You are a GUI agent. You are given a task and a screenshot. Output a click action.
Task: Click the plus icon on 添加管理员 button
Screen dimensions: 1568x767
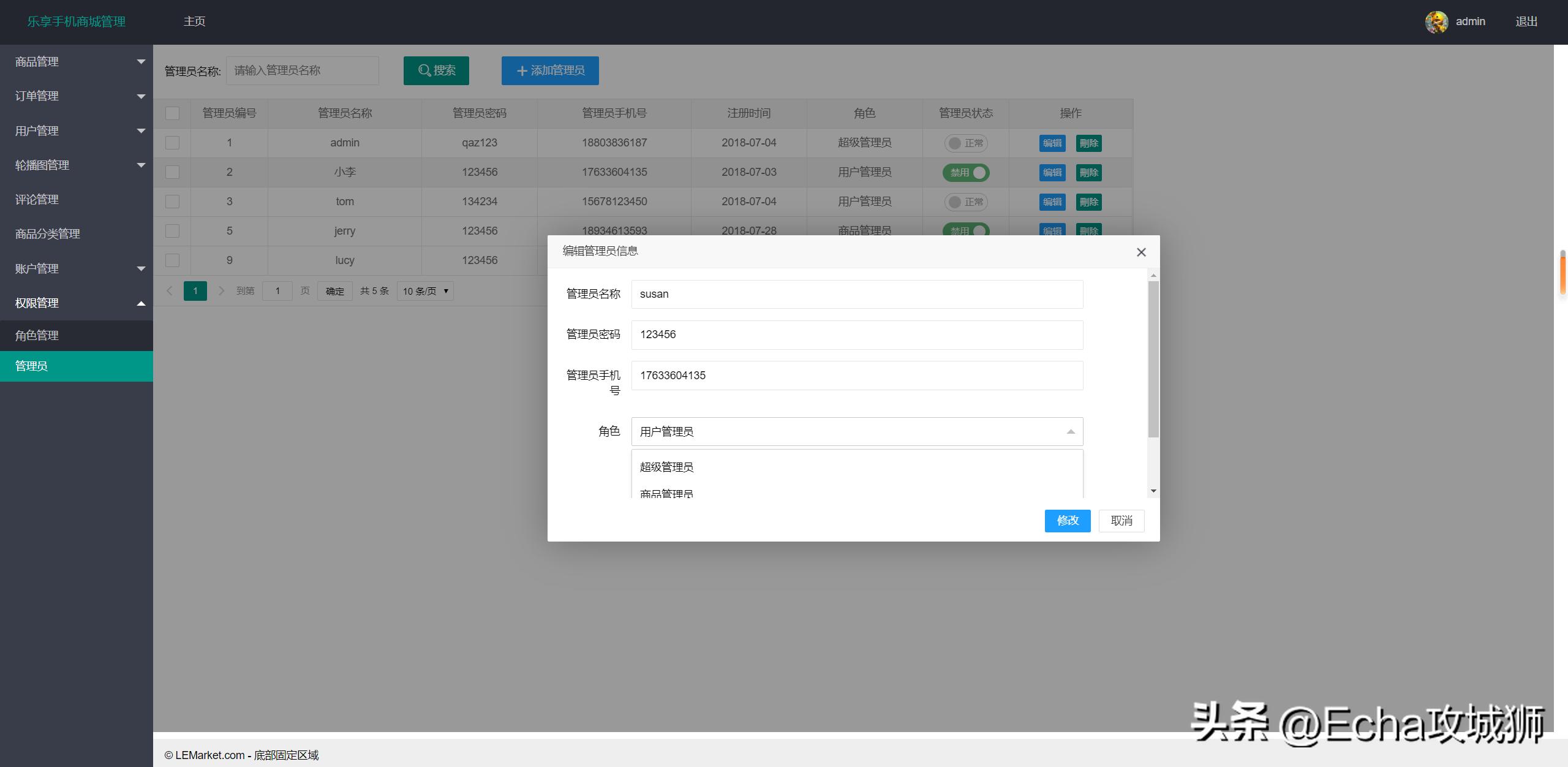[x=521, y=70]
